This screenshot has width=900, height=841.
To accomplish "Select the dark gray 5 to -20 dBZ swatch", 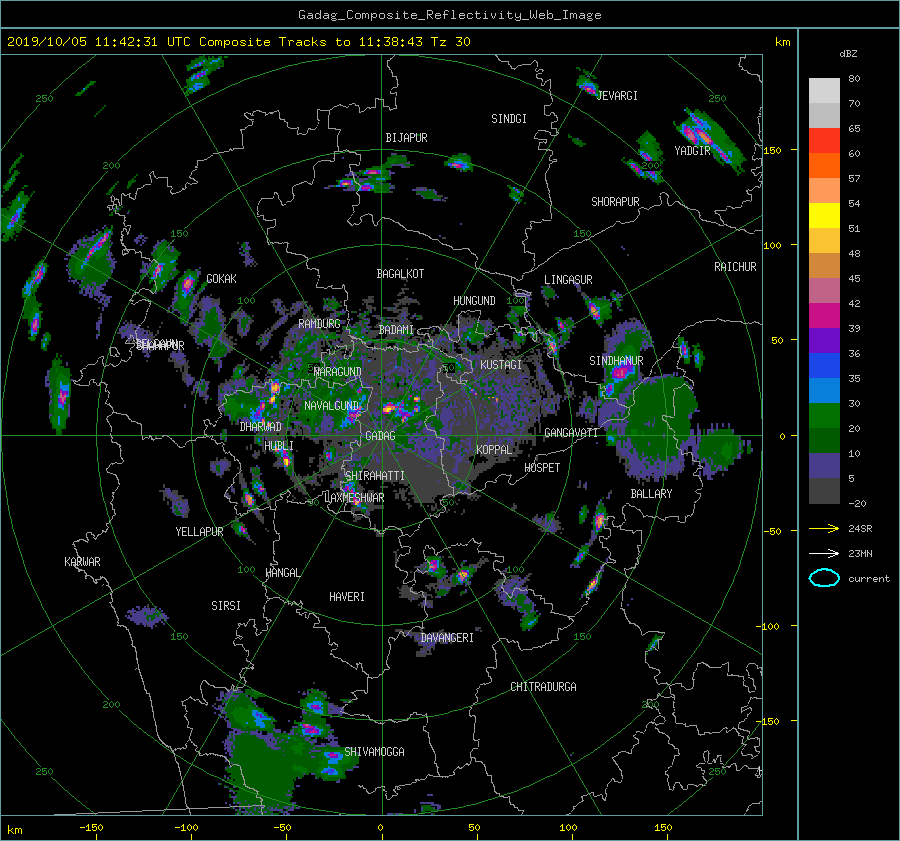I will (824, 491).
